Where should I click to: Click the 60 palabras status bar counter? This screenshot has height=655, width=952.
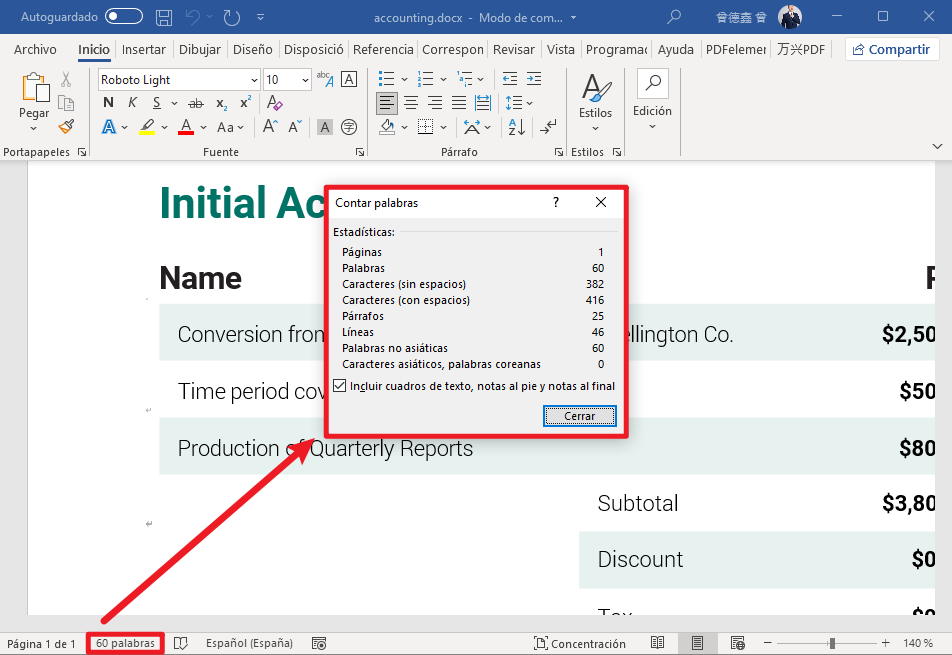(125, 643)
